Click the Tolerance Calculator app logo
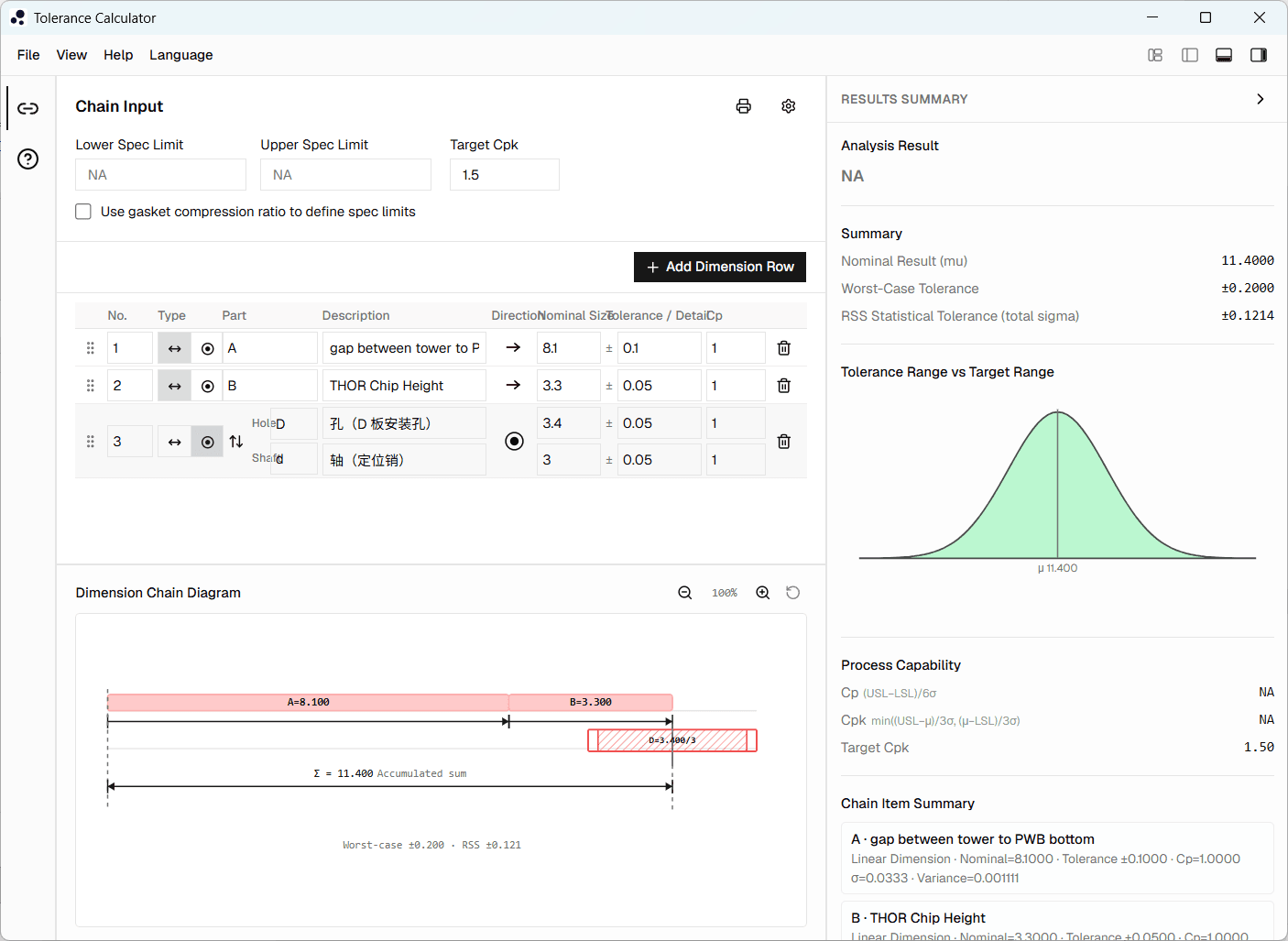 tap(17, 17)
